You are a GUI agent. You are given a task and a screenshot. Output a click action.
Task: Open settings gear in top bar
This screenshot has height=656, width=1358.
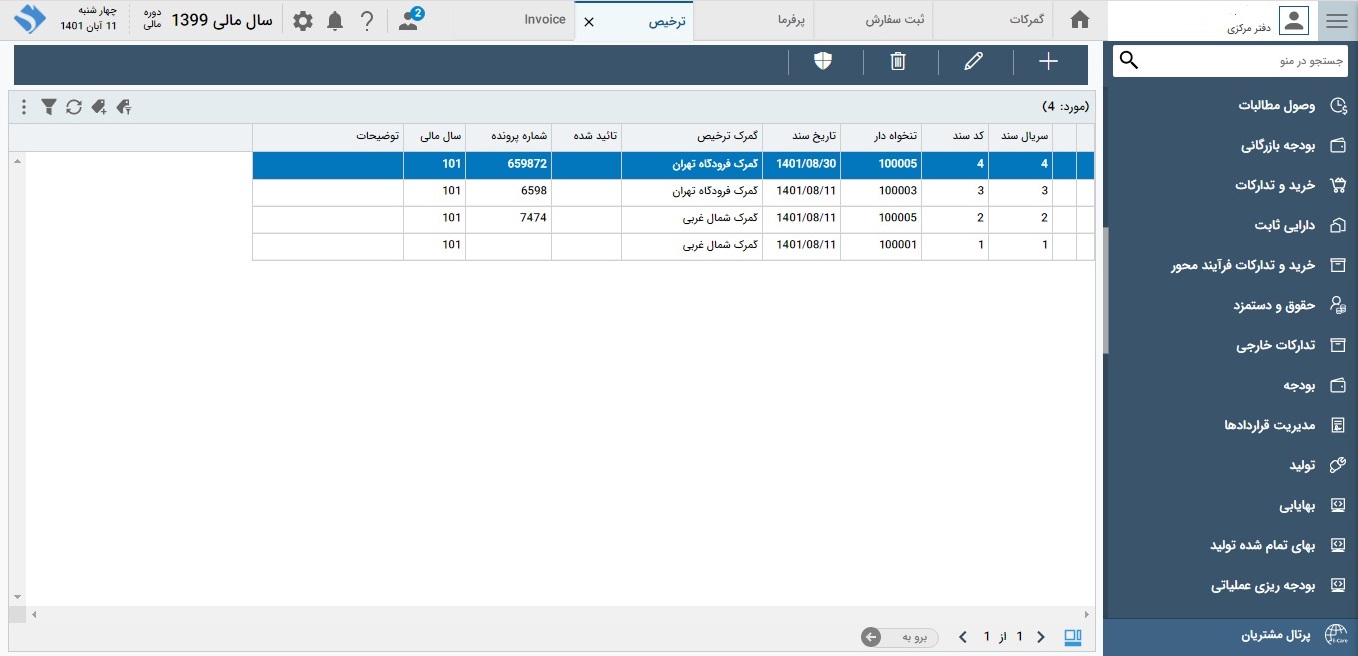[303, 21]
